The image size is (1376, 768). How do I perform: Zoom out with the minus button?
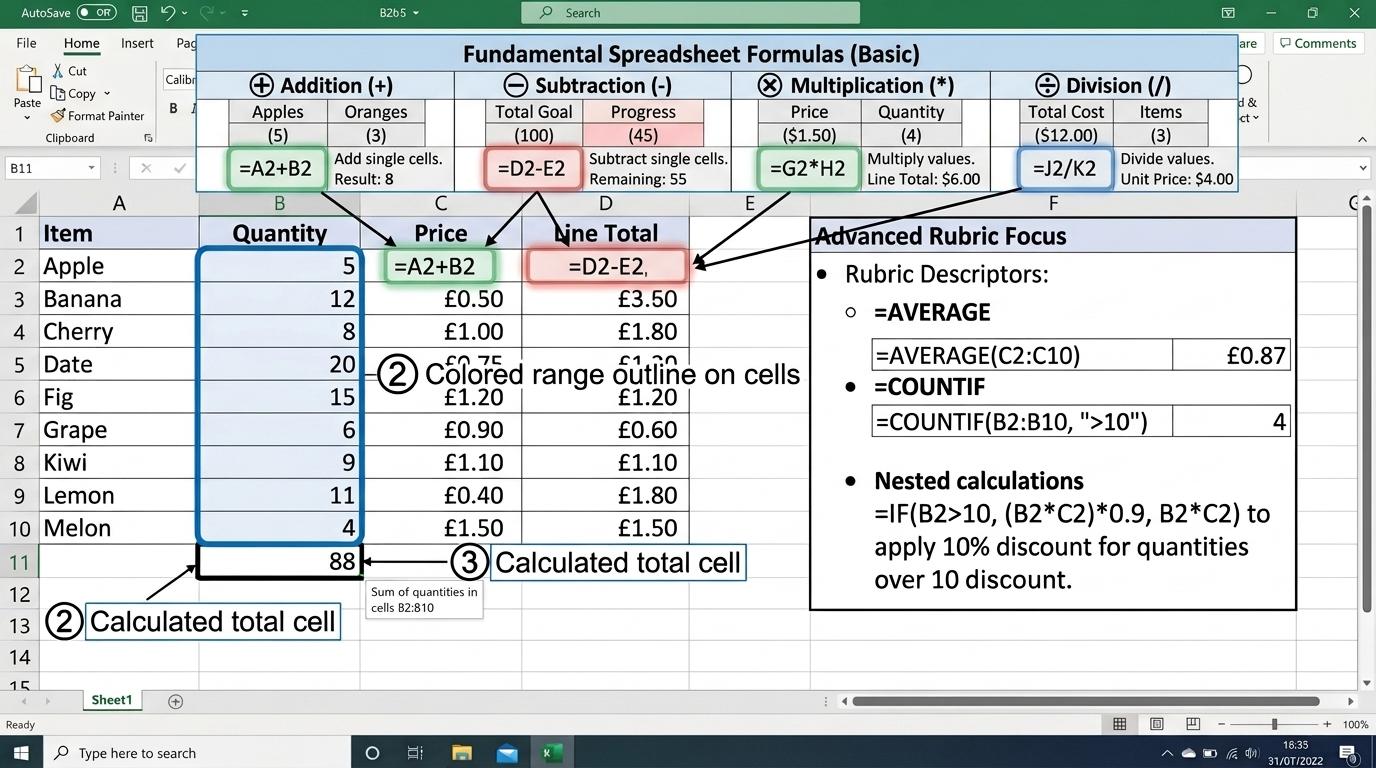(1222, 724)
